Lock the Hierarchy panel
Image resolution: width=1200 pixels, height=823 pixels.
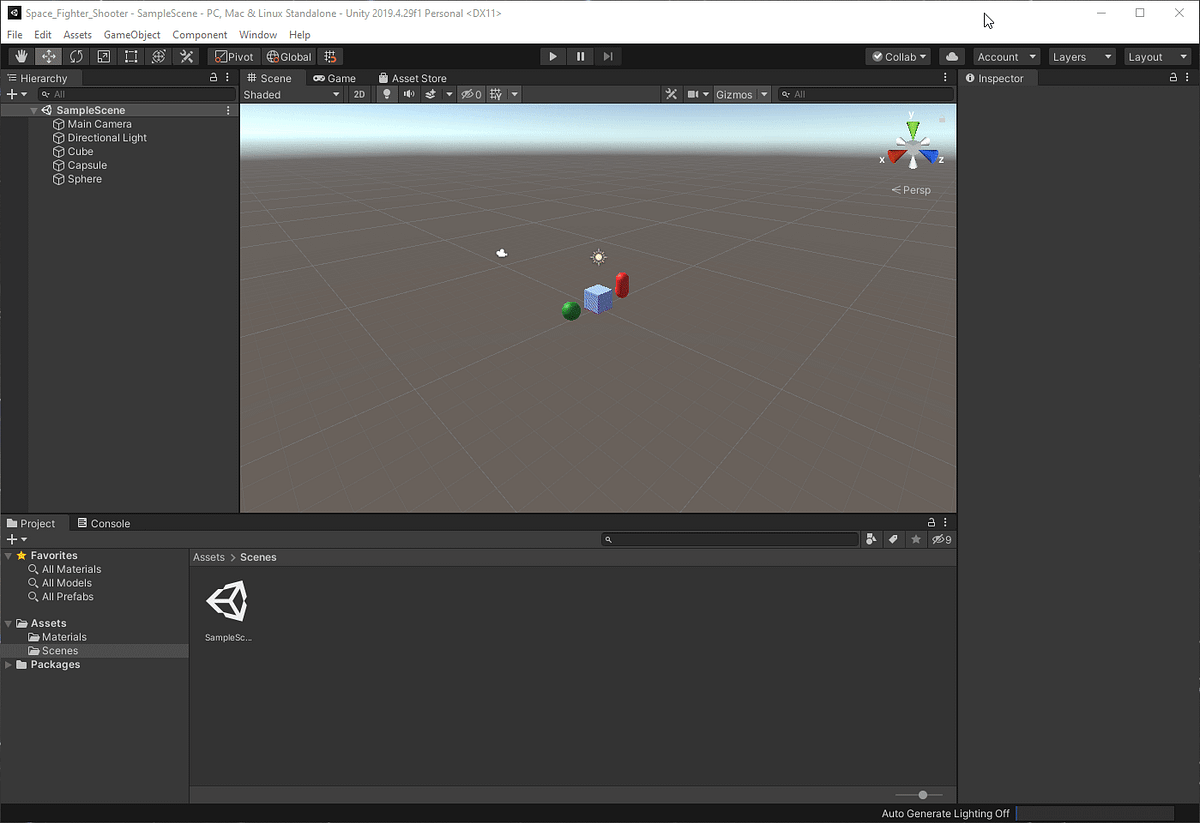click(213, 78)
